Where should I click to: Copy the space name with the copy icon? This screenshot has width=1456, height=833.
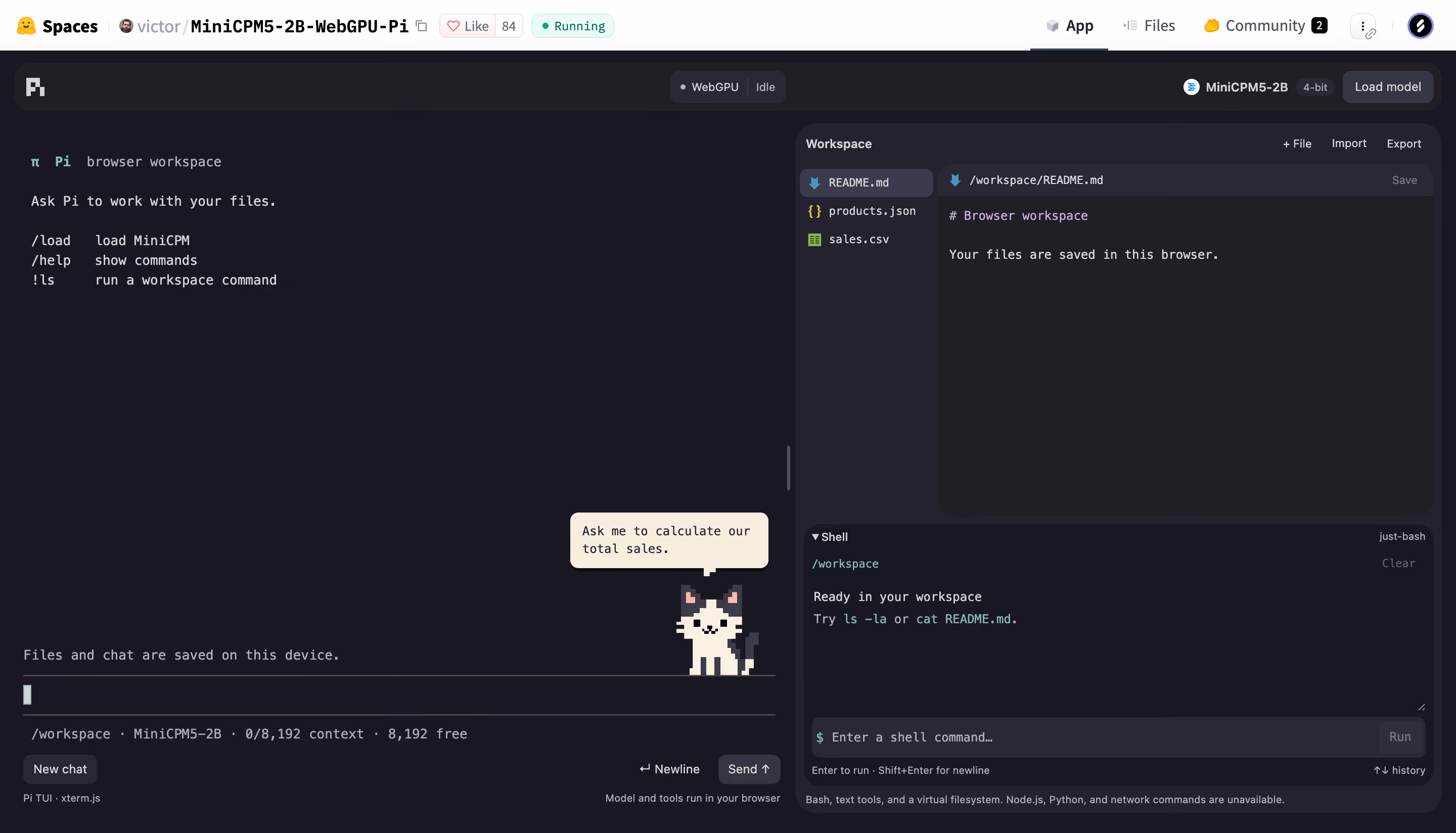click(x=422, y=26)
